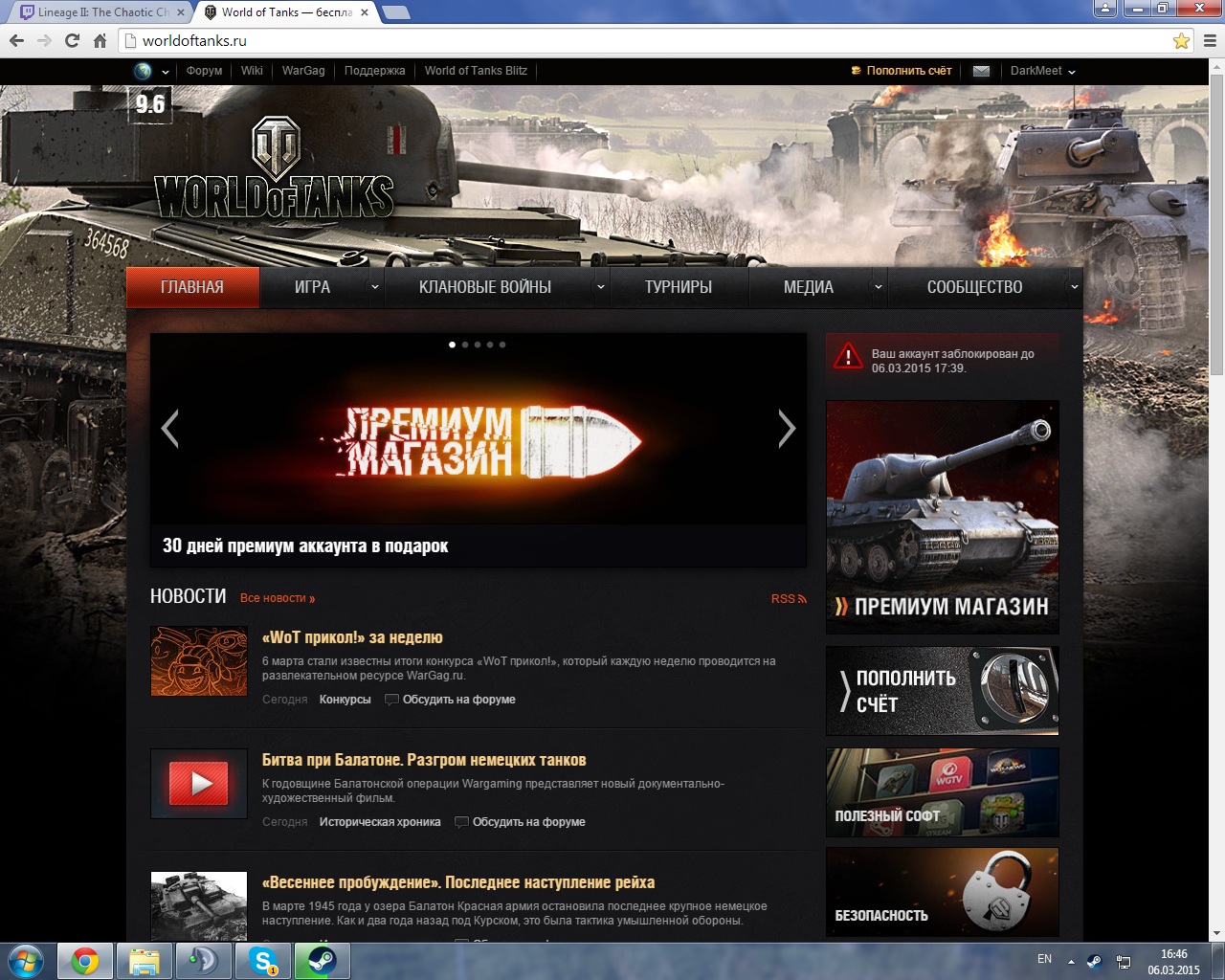
Task: Click the browser back arrow
Action: (x=16, y=40)
